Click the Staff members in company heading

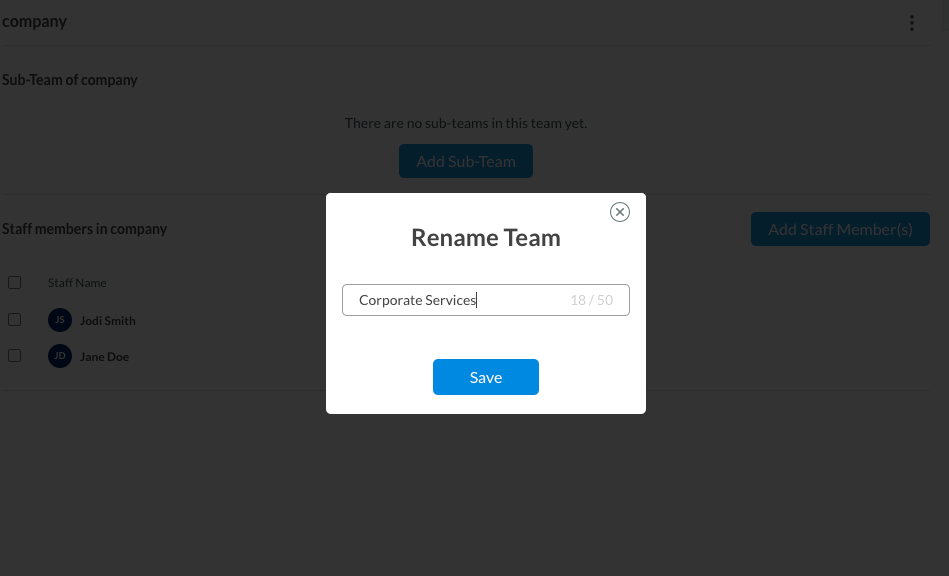tap(85, 229)
